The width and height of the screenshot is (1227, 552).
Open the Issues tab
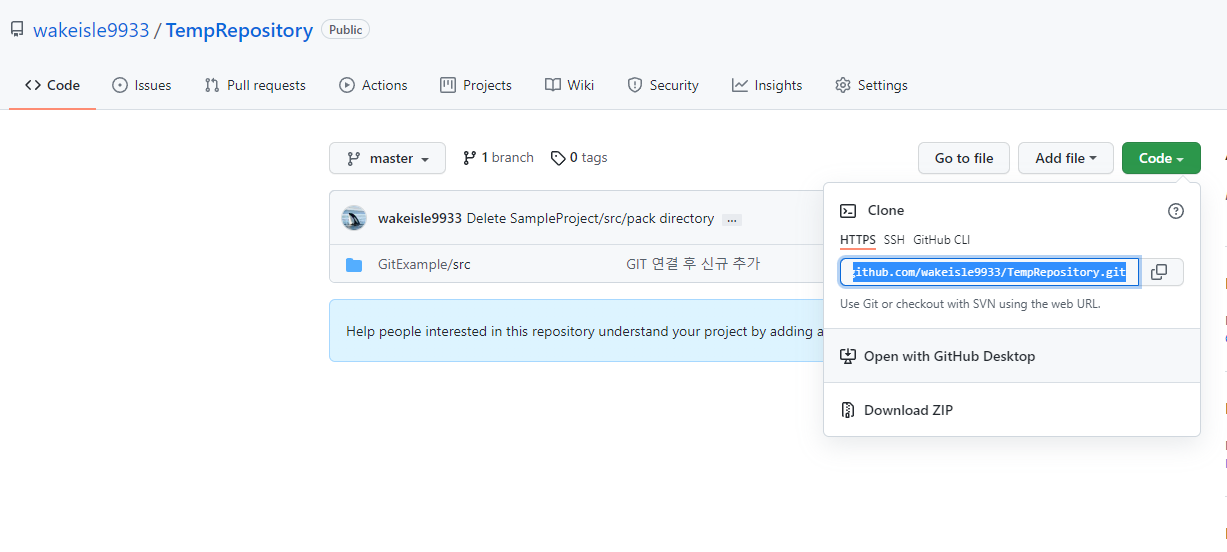pos(142,85)
